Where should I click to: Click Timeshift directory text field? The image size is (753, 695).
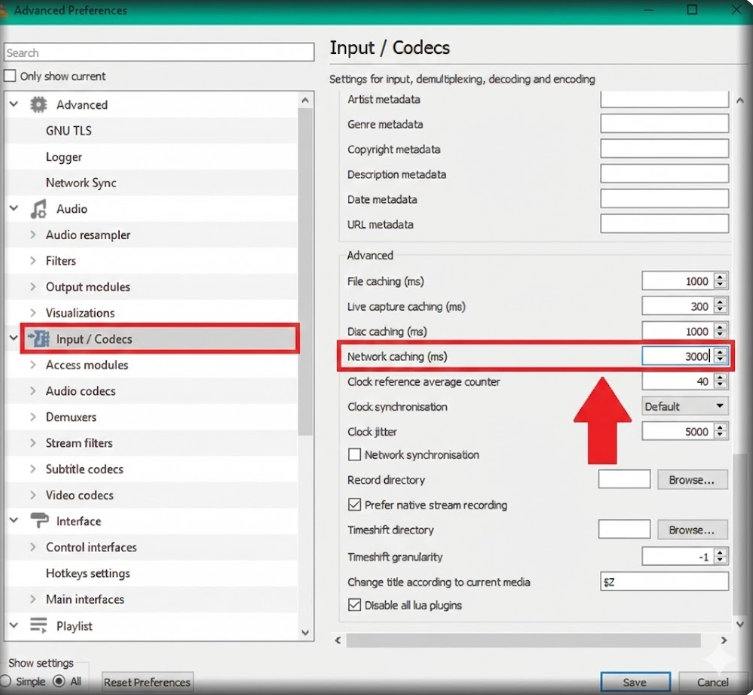click(x=624, y=529)
